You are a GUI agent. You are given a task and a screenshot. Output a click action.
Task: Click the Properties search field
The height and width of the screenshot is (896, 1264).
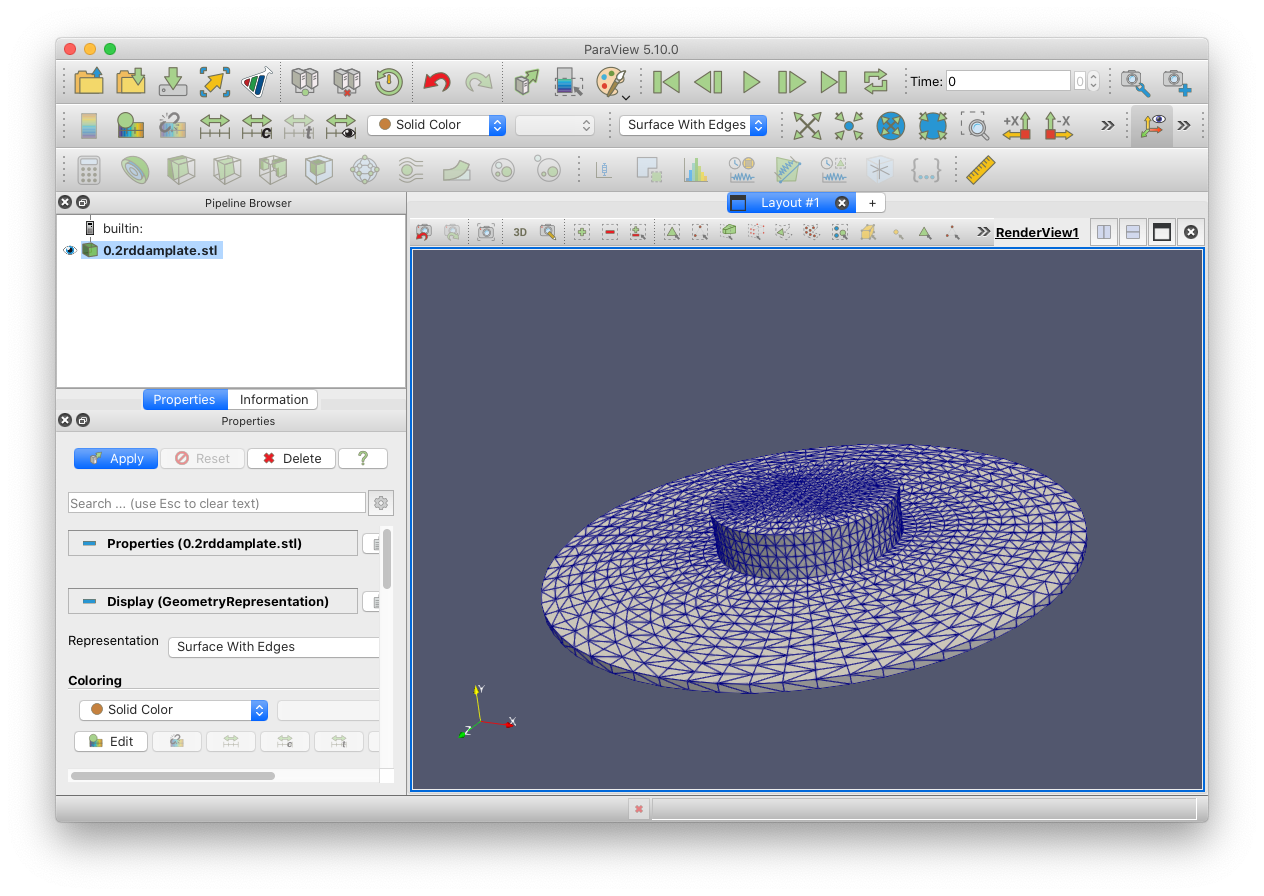217,503
